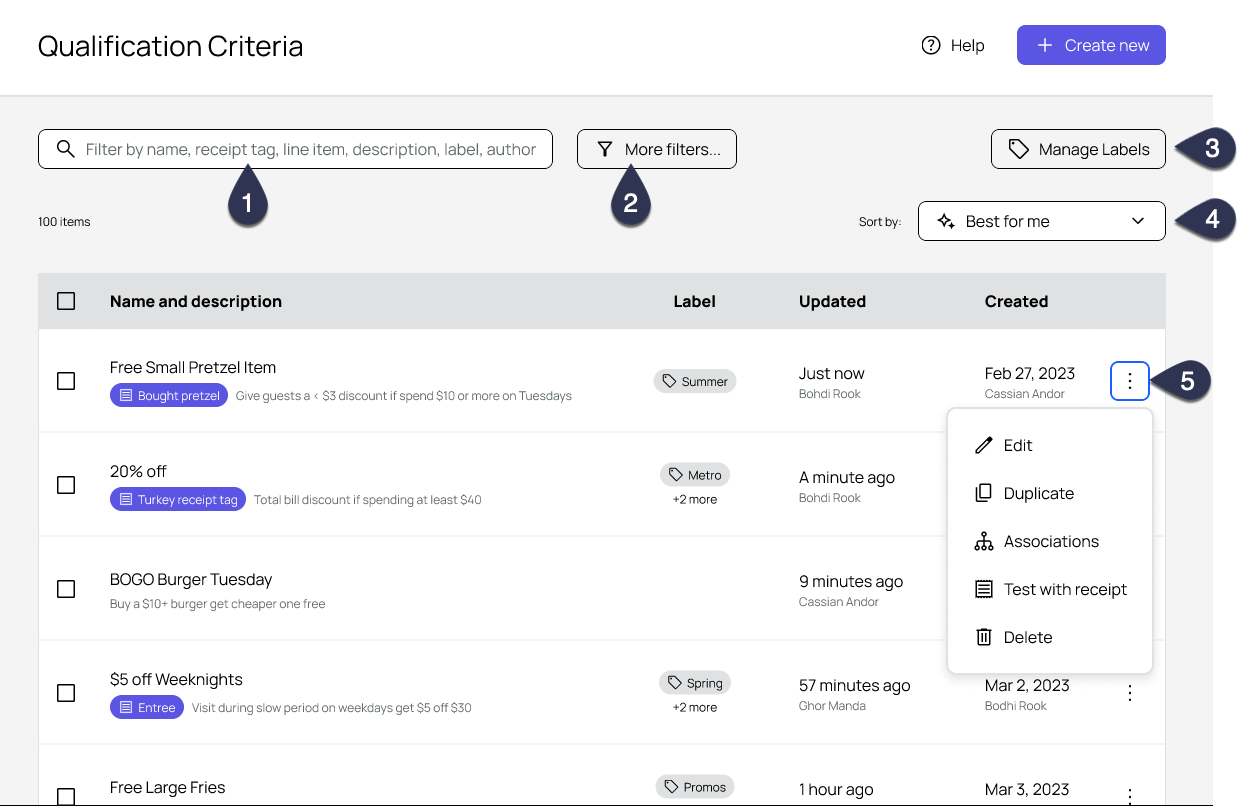The height and width of the screenshot is (806, 1239).
Task: Click the funnel icon in More filters
Action: 605,149
